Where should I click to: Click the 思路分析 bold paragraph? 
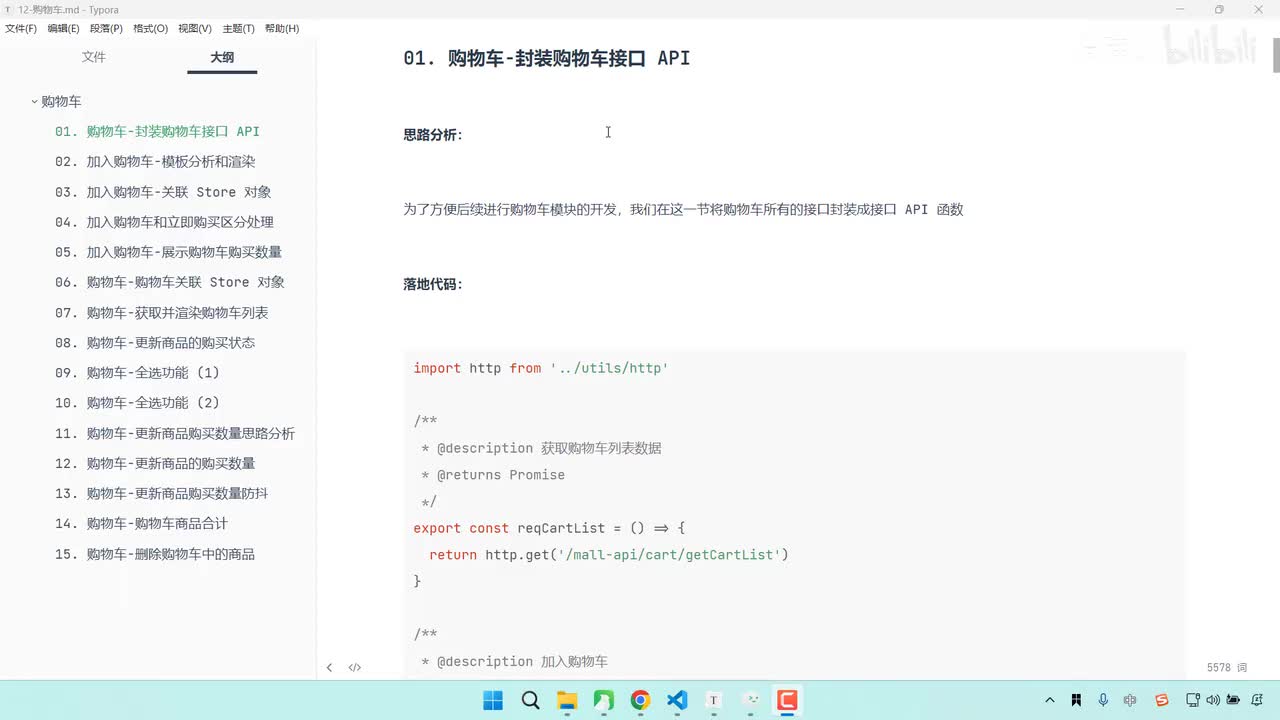[x=433, y=135]
